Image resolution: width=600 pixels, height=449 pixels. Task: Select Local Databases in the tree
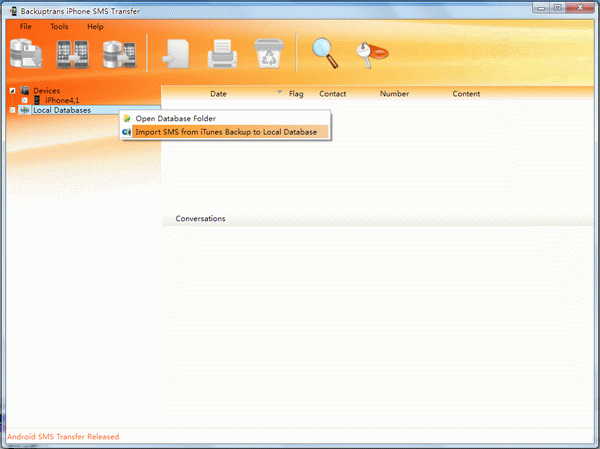pyautogui.click(x=62, y=110)
